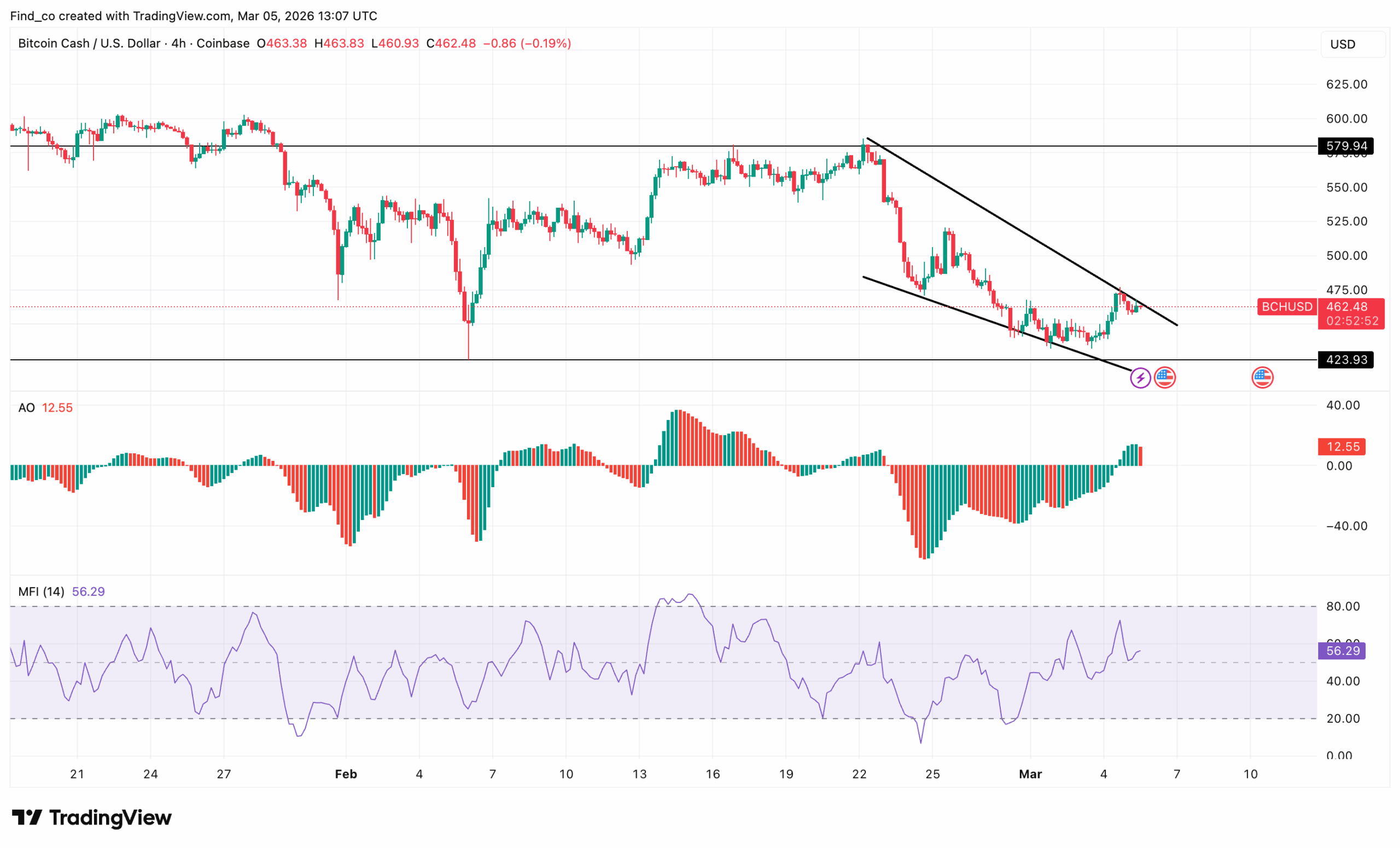Click the purple lightning bolt event icon

tap(1140, 378)
